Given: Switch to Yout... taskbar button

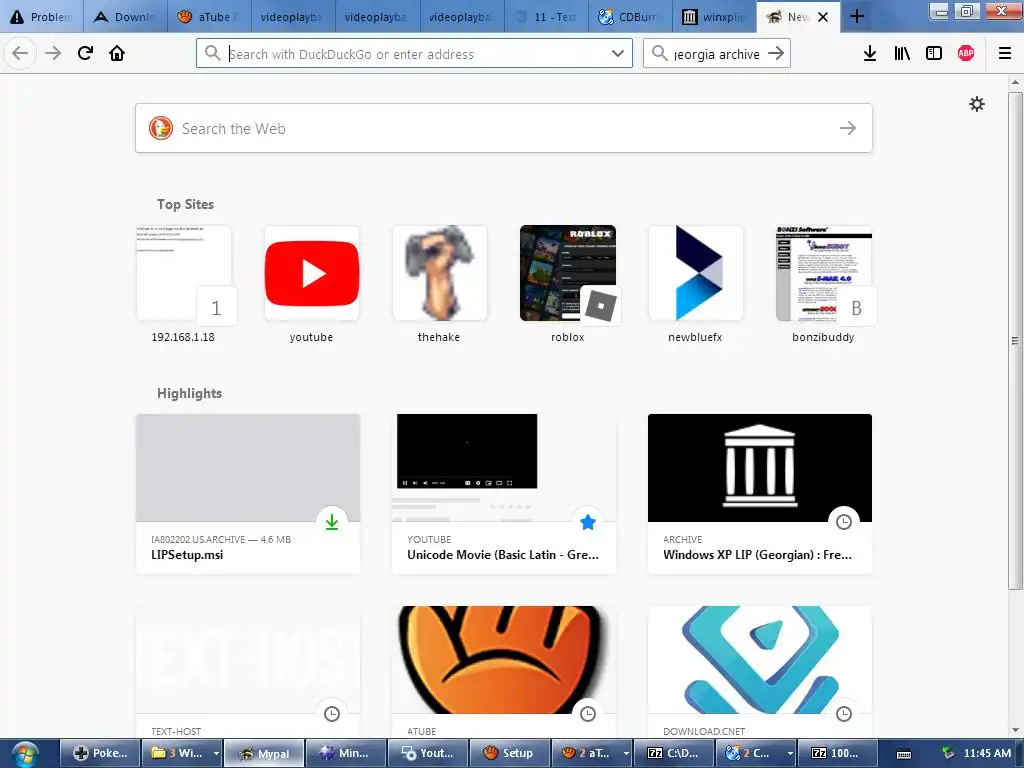Looking at the screenshot, I should point(428,753).
